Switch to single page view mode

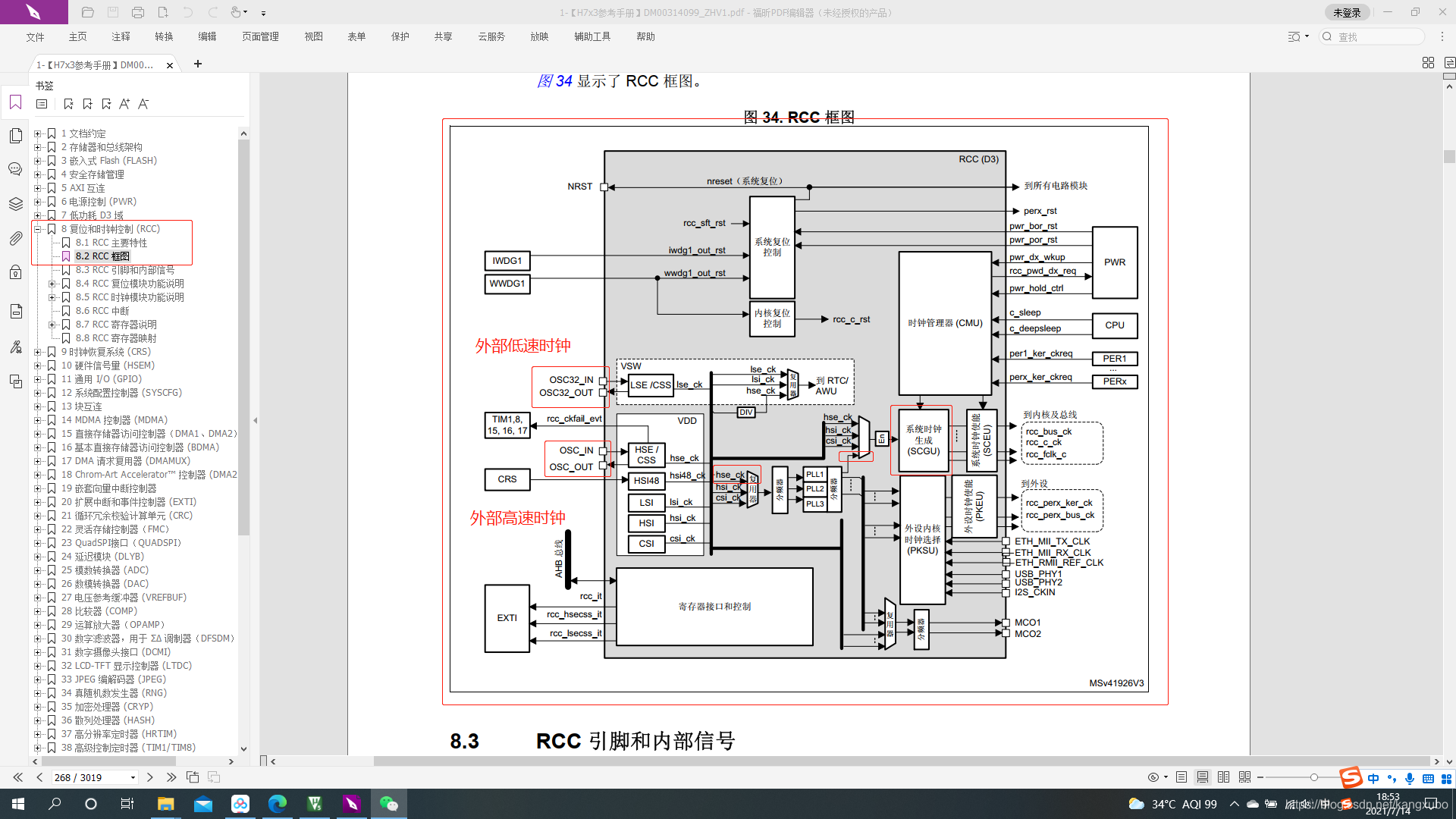[x=1181, y=777]
